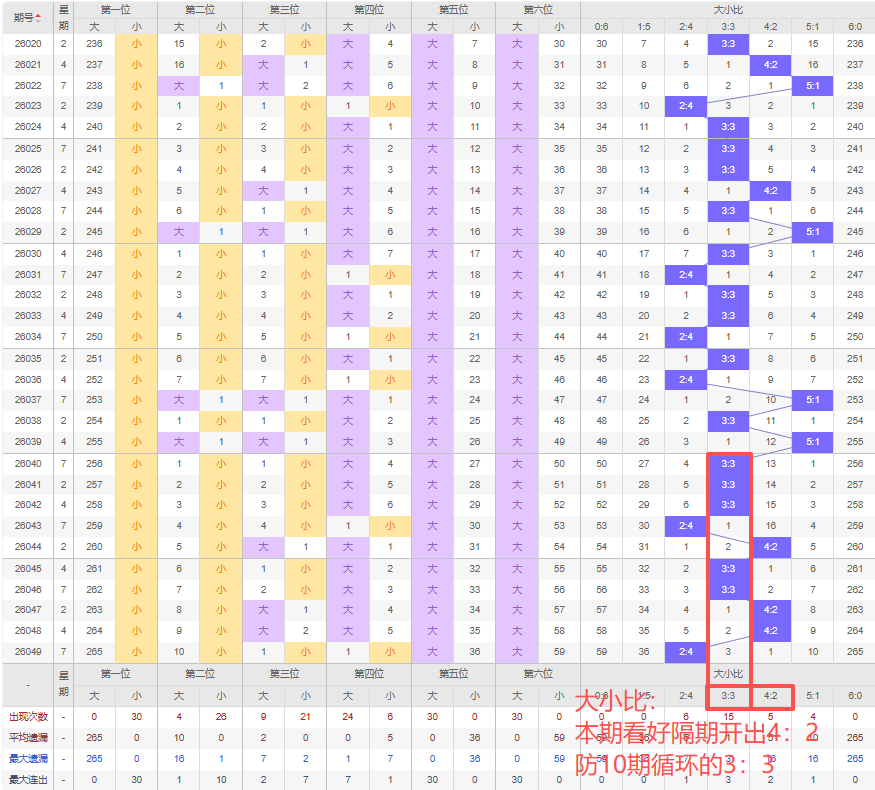Click the 大小比 header at top
The image size is (875, 790).
(728, 9)
